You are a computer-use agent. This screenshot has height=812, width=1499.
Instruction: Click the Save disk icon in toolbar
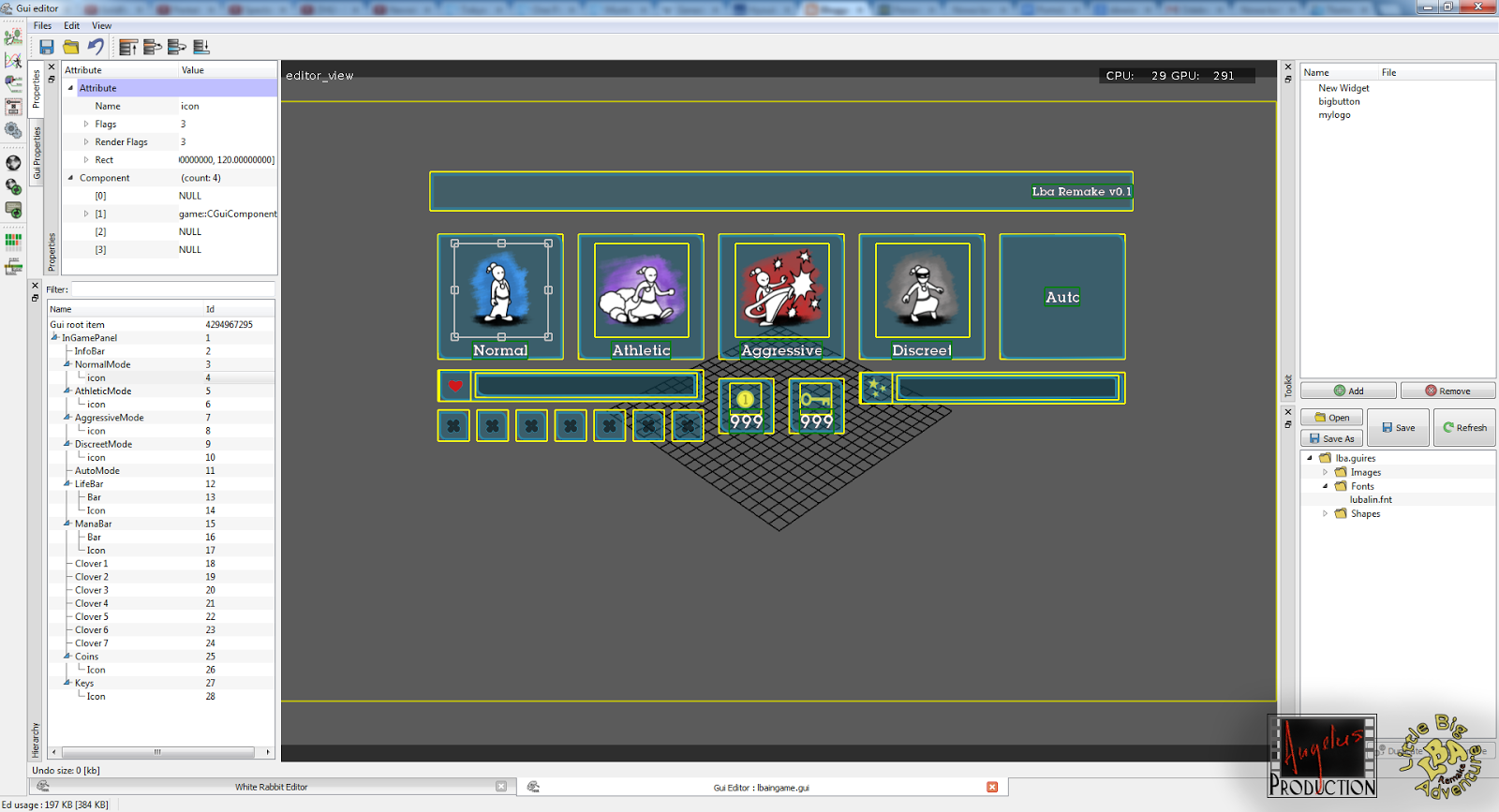(x=46, y=47)
